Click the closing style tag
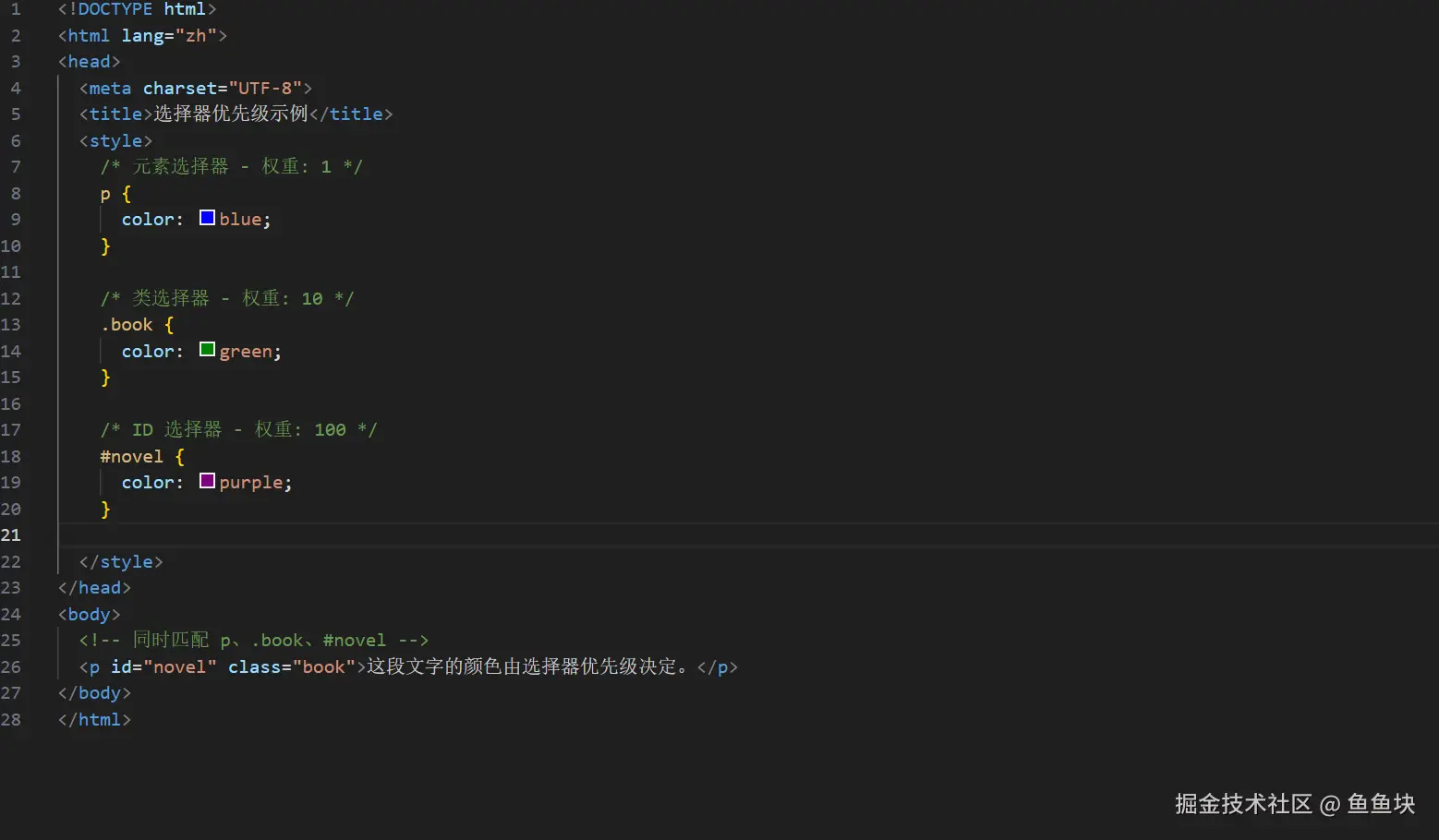The height and width of the screenshot is (840, 1439). [x=121, y=562]
